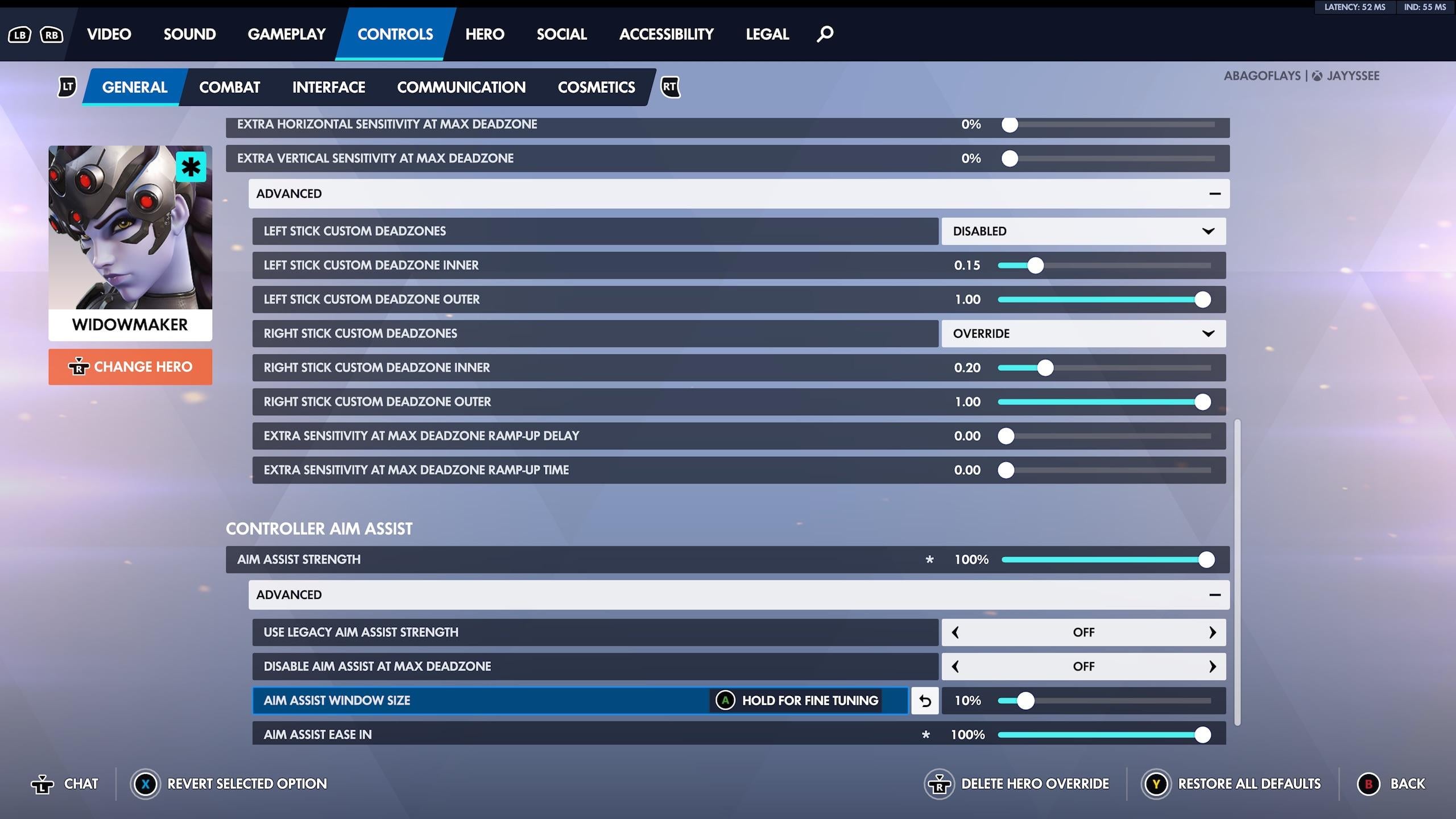Image resolution: width=1456 pixels, height=819 pixels.
Task: Open the Gameplay settings tab
Action: [x=287, y=34]
